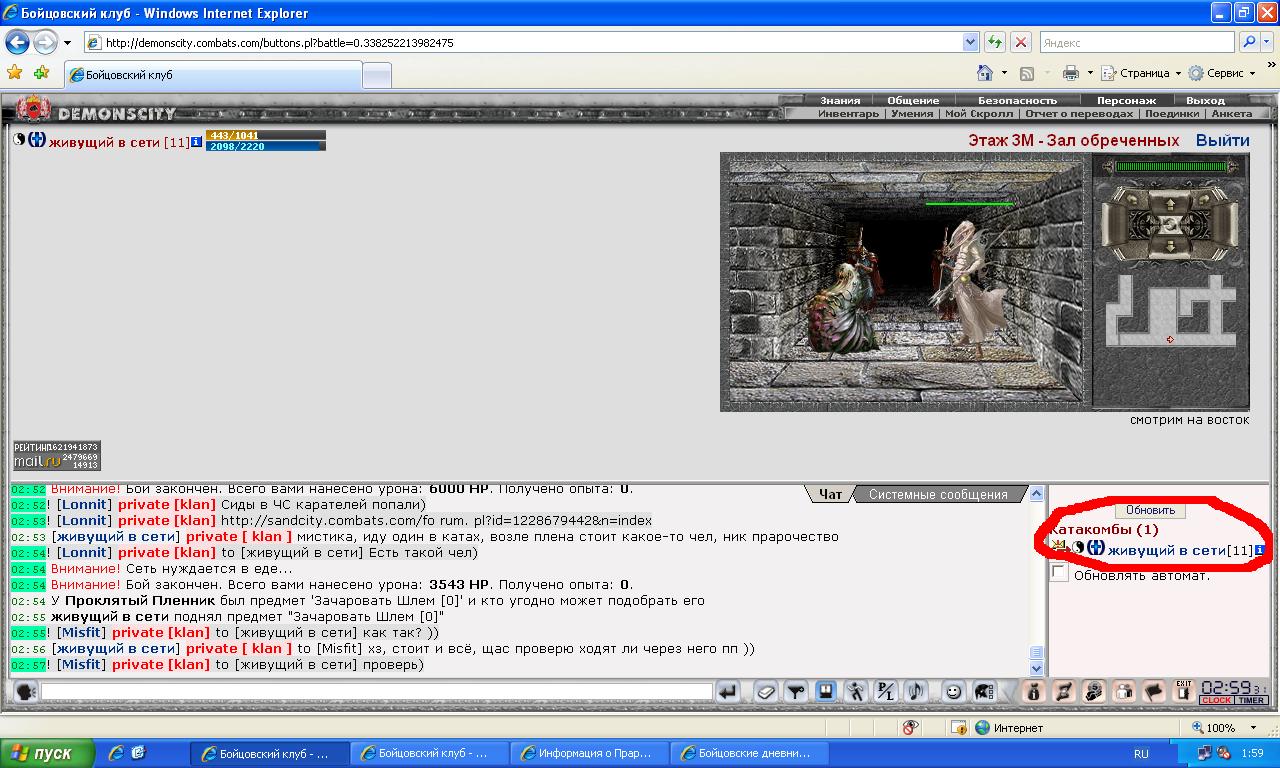
Task: Open the 100% zoom level dropdown
Action: click(1255, 728)
